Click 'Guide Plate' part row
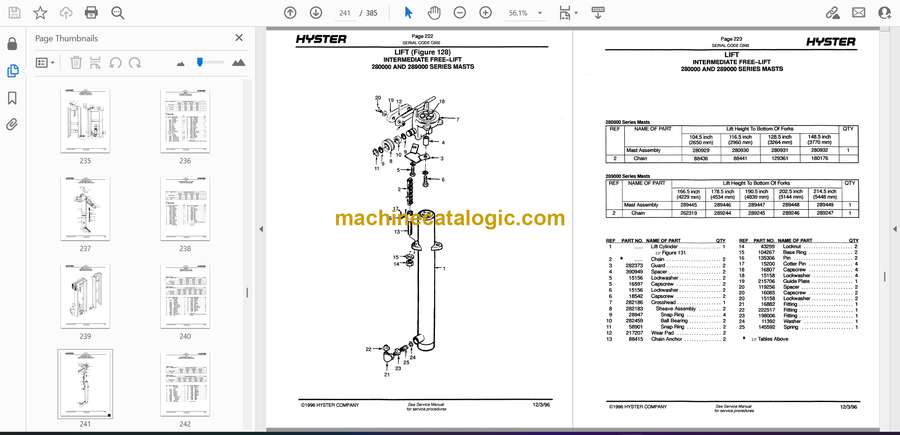The image size is (900, 435). (798, 281)
